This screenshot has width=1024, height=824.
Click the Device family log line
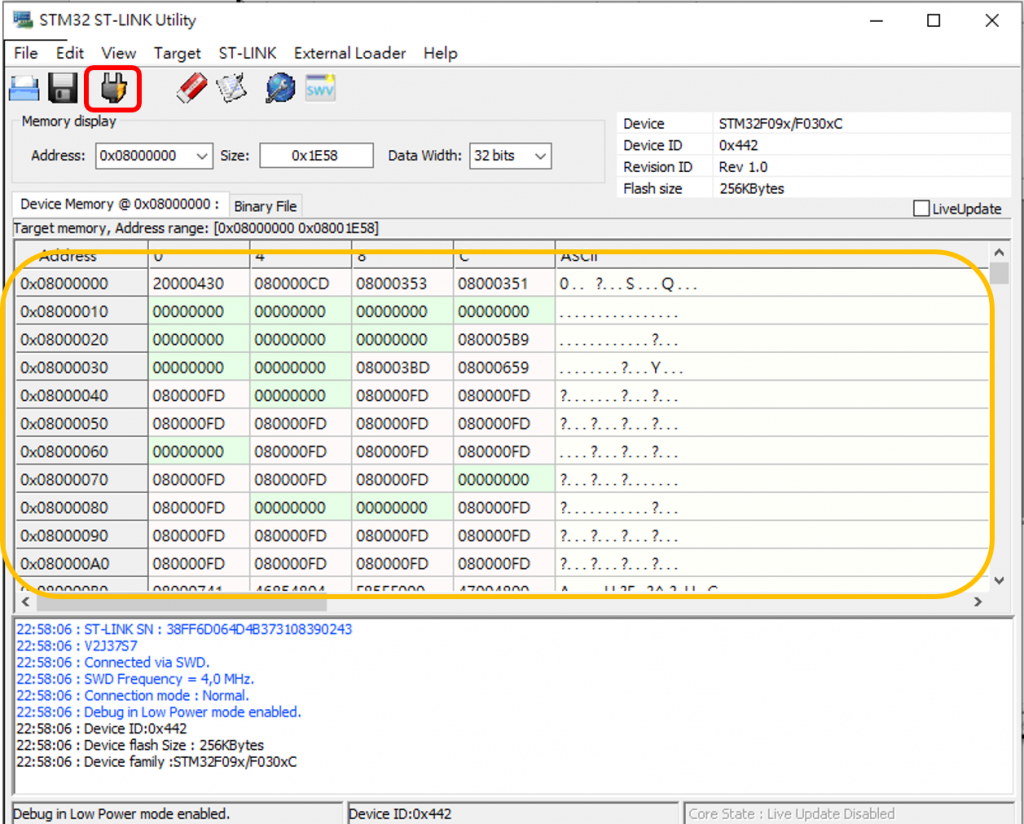[x=157, y=762]
